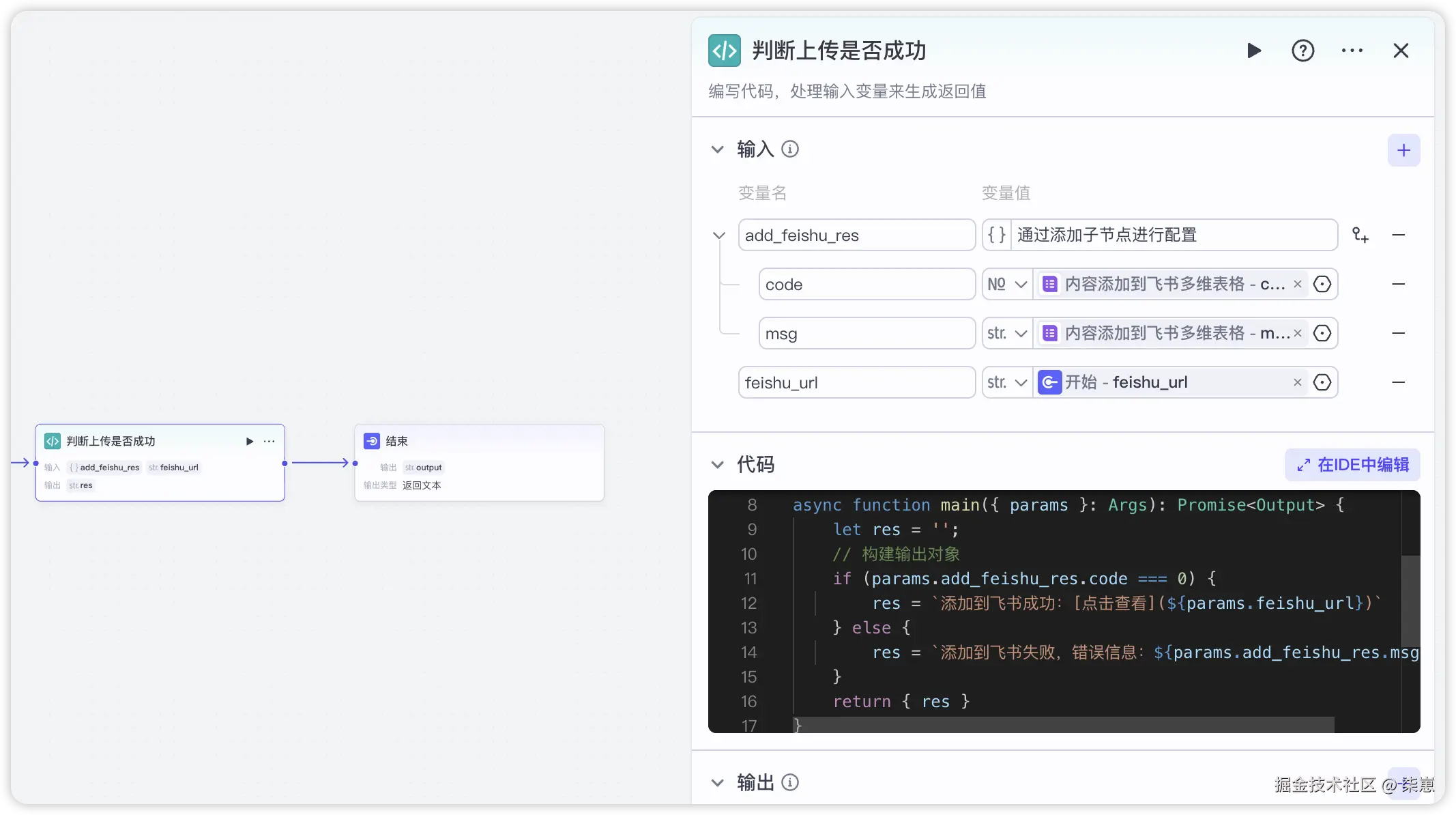The image size is (1456, 815).
Task: Change feishu_url type via str dropdown
Action: (1007, 382)
